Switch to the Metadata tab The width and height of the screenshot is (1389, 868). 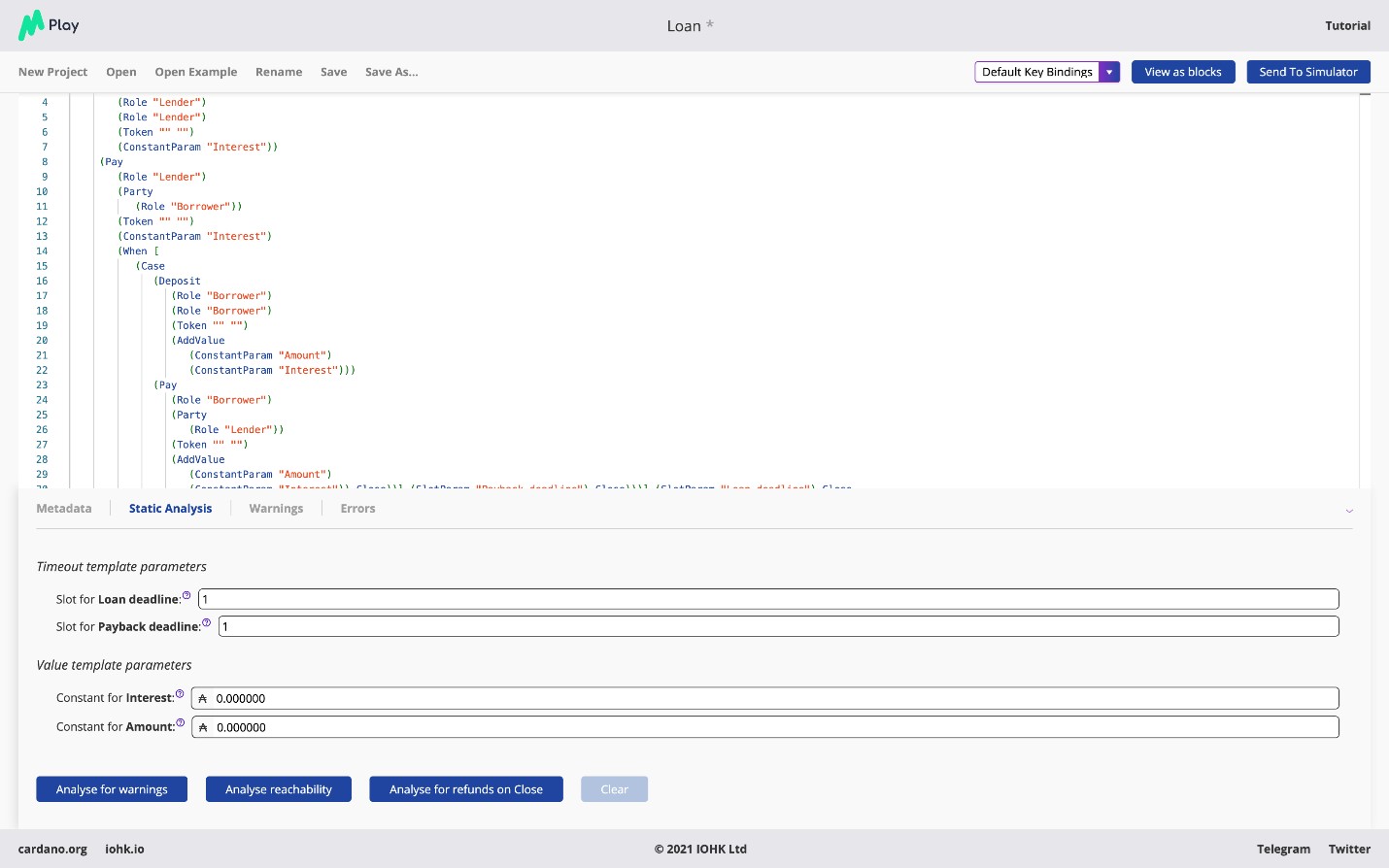click(64, 509)
